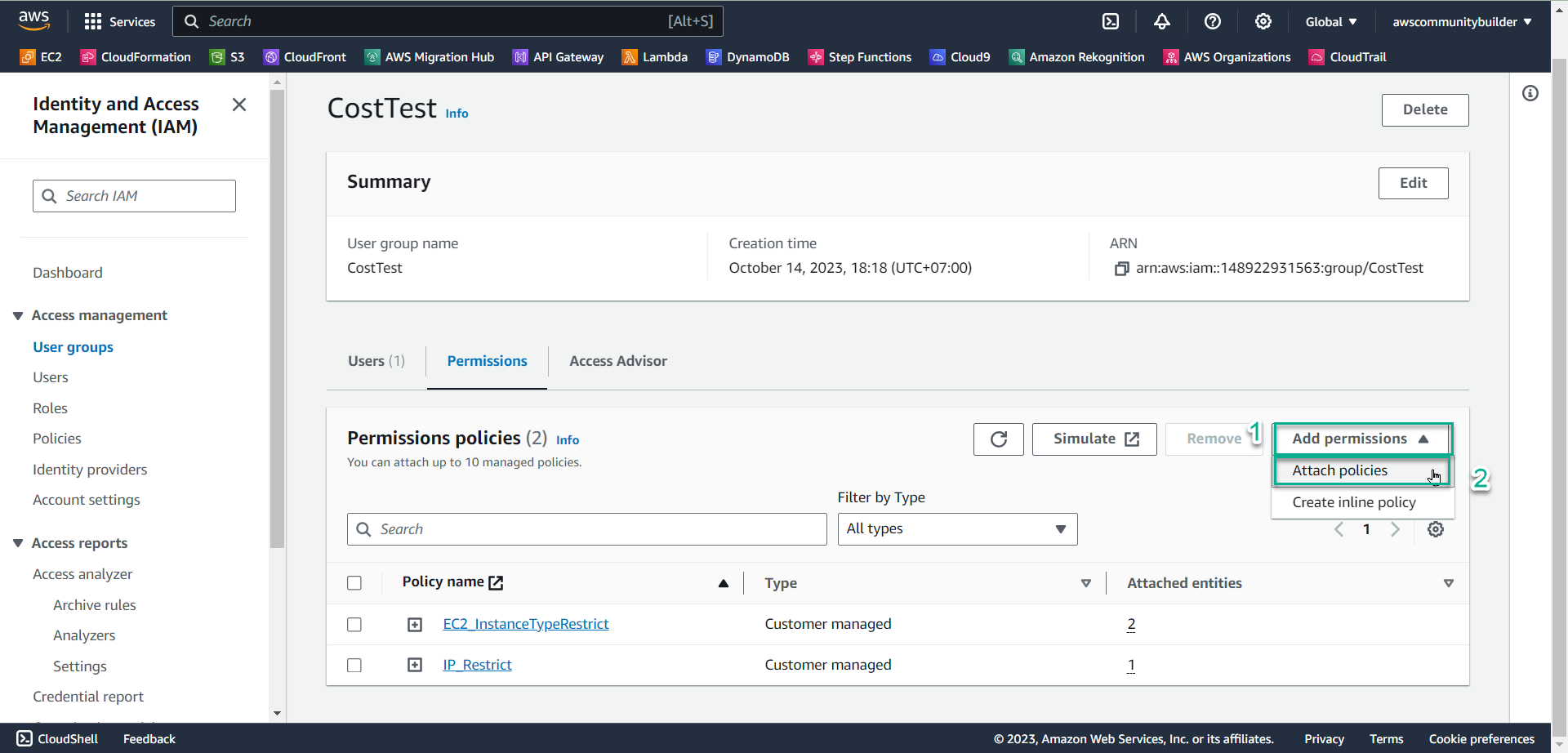Open Step Functions shortcut

(860, 56)
